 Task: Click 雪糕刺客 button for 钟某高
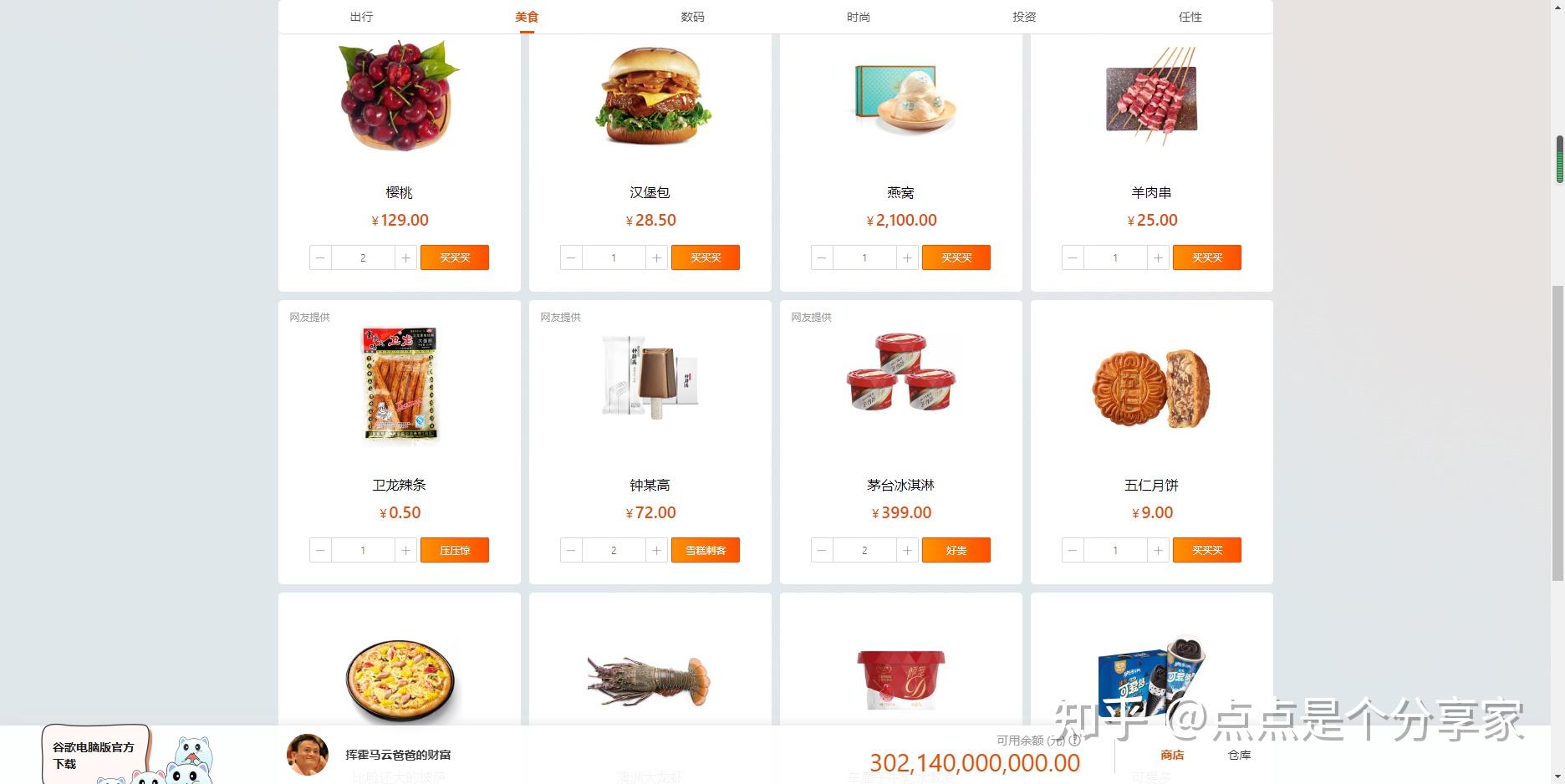coord(706,550)
